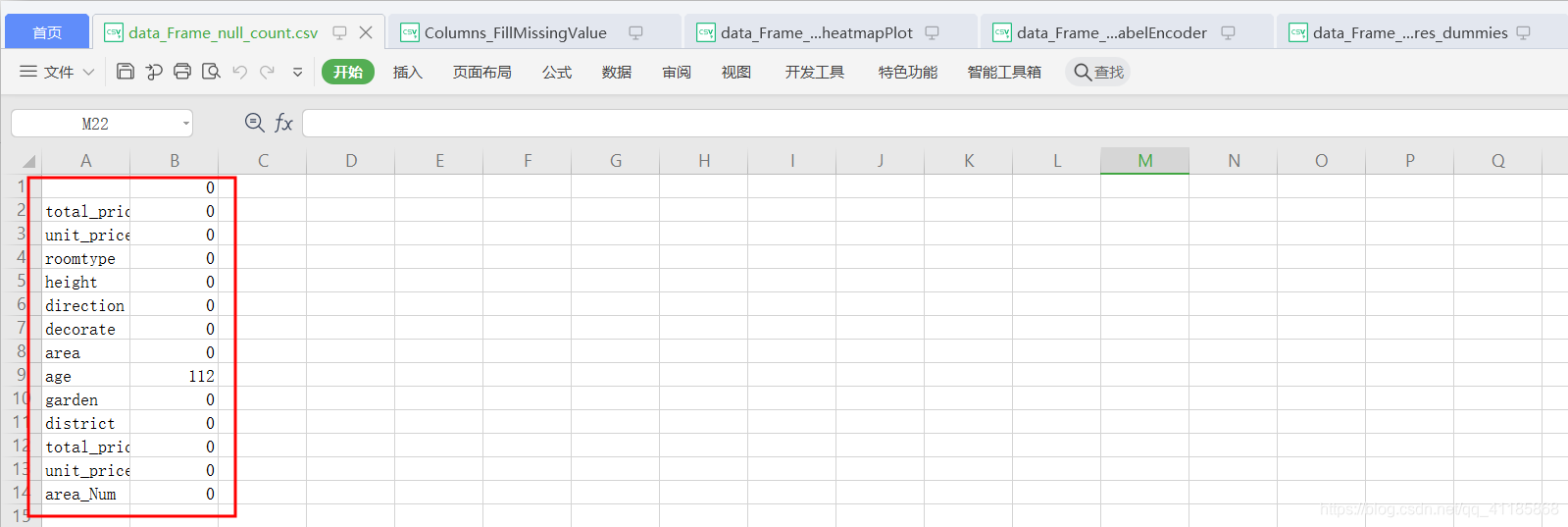The height and width of the screenshot is (527, 1568).
Task: Open the 智能工具箱 ribbon tab
Action: pos(1004,72)
